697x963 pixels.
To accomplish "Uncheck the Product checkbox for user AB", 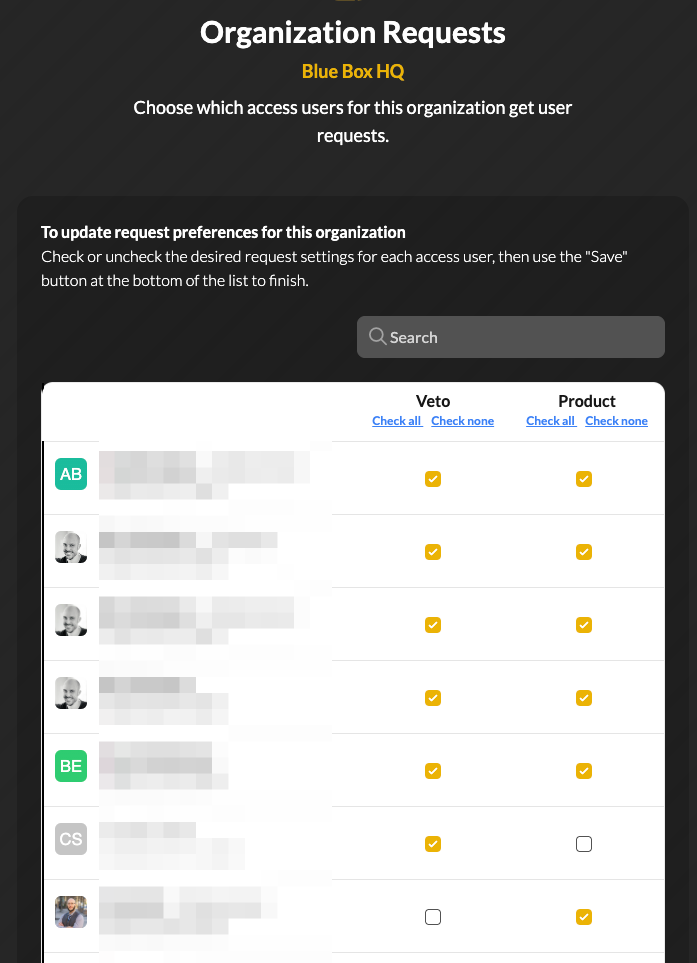I will click(584, 479).
